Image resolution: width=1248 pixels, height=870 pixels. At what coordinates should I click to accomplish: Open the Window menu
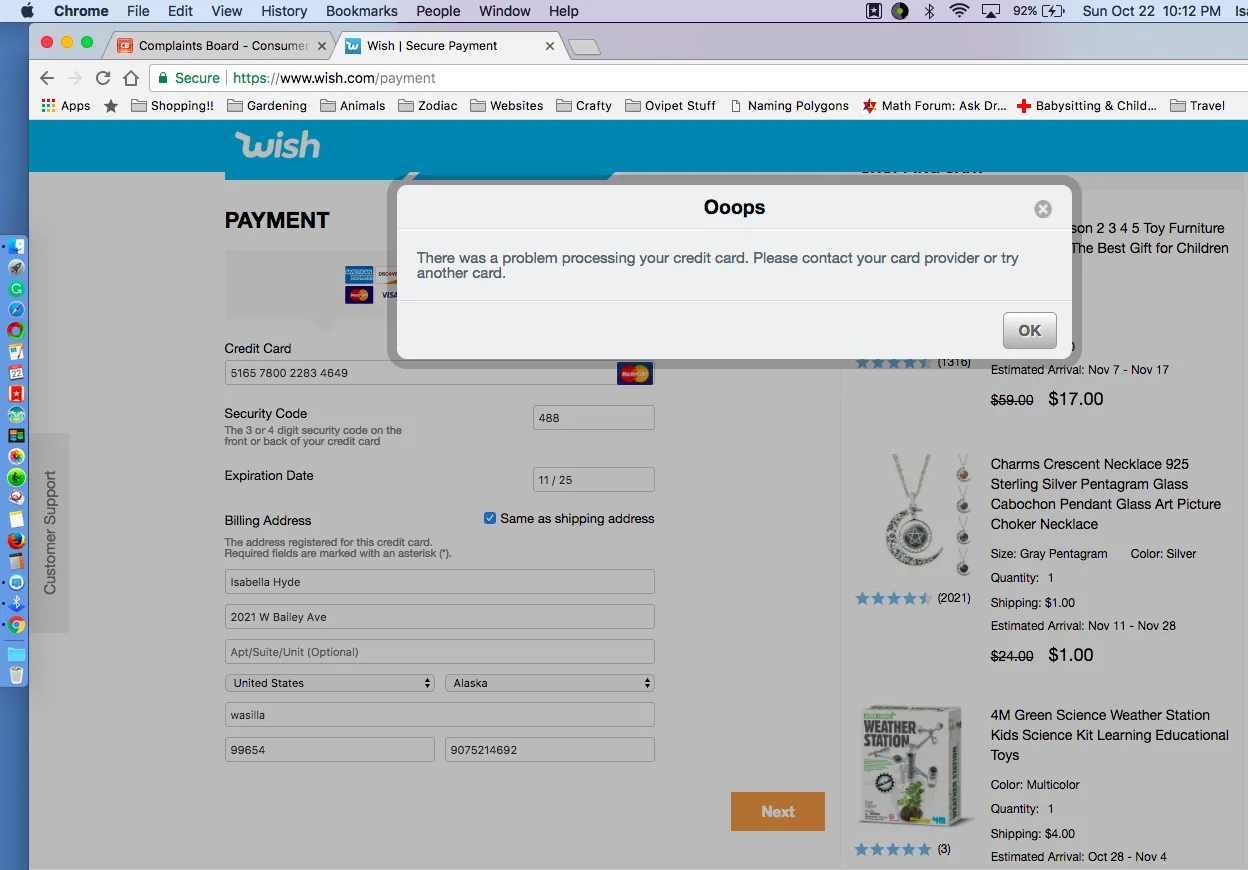point(505,11)
